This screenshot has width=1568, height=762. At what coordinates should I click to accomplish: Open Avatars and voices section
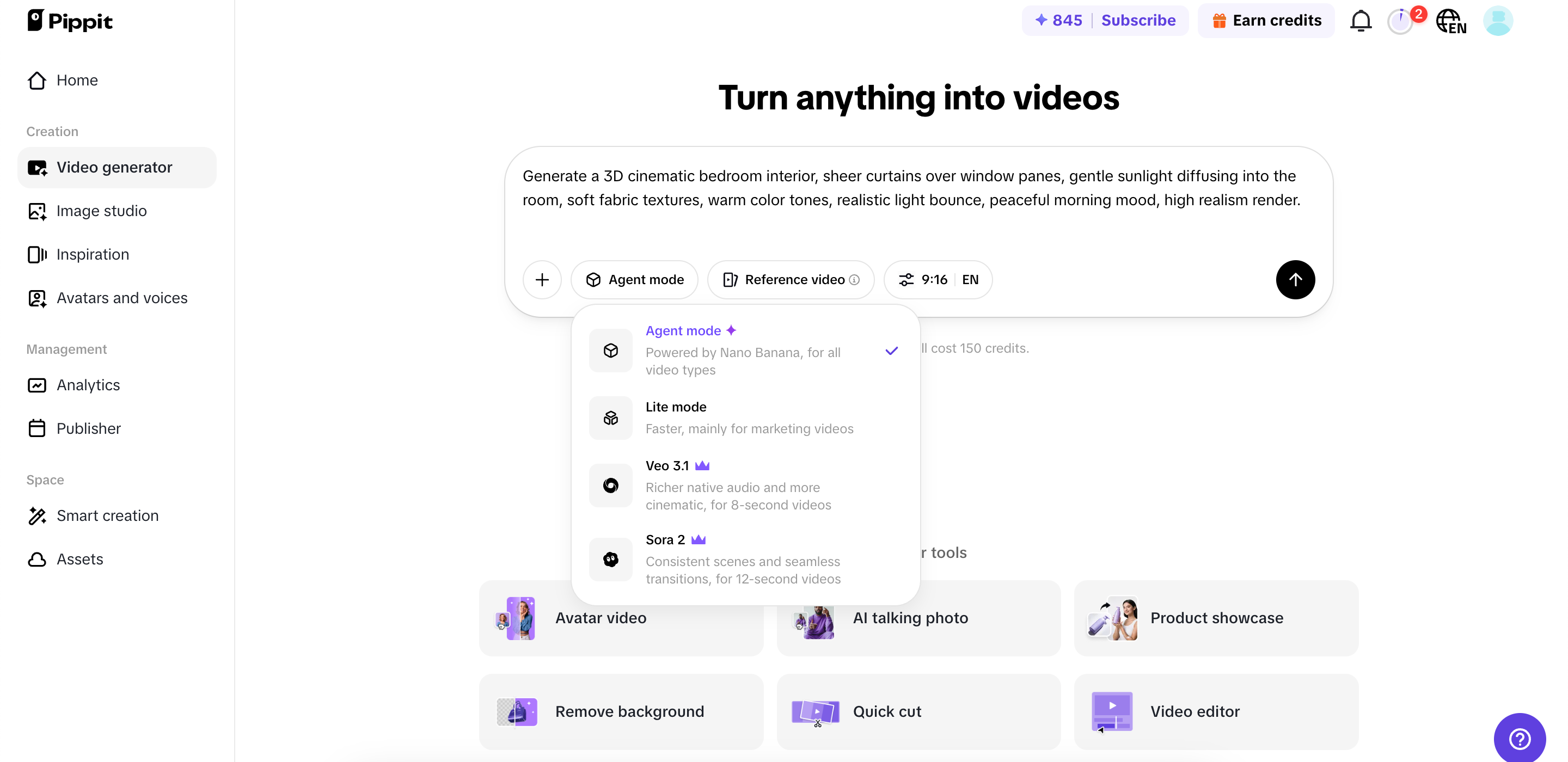tap(121, 298)
